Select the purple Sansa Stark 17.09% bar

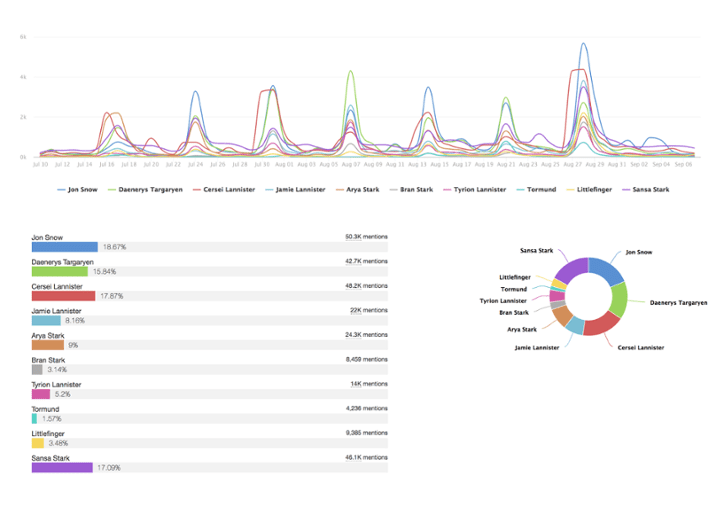62,467
